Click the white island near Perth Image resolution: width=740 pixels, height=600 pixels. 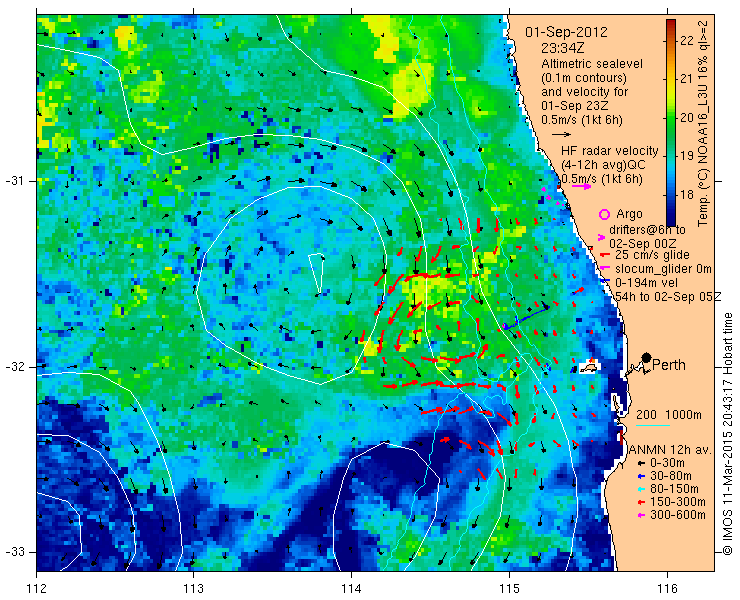pos(589,367)
